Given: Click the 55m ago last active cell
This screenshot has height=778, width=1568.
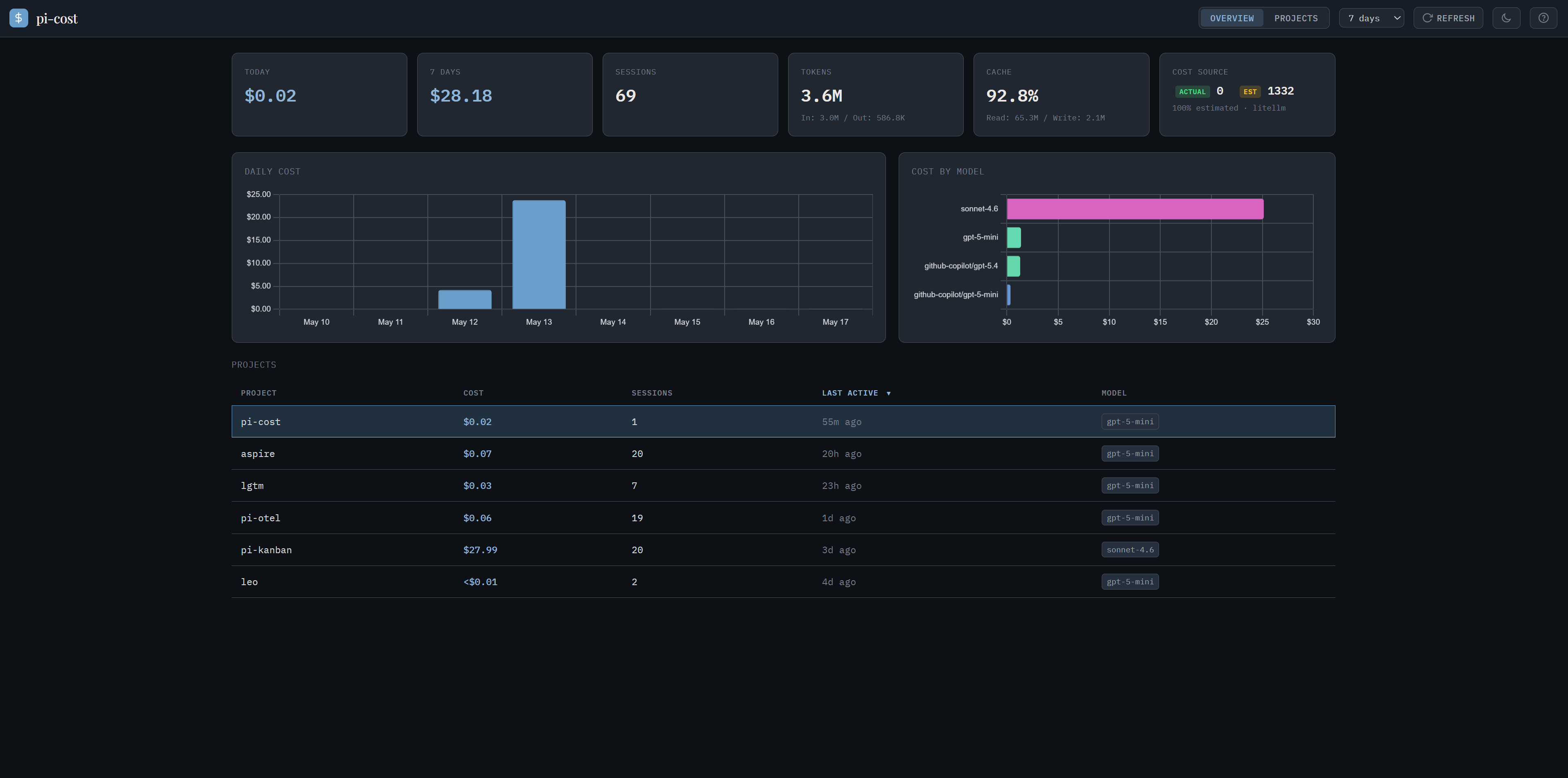Looking at the screenshot, I should point(841,422).
